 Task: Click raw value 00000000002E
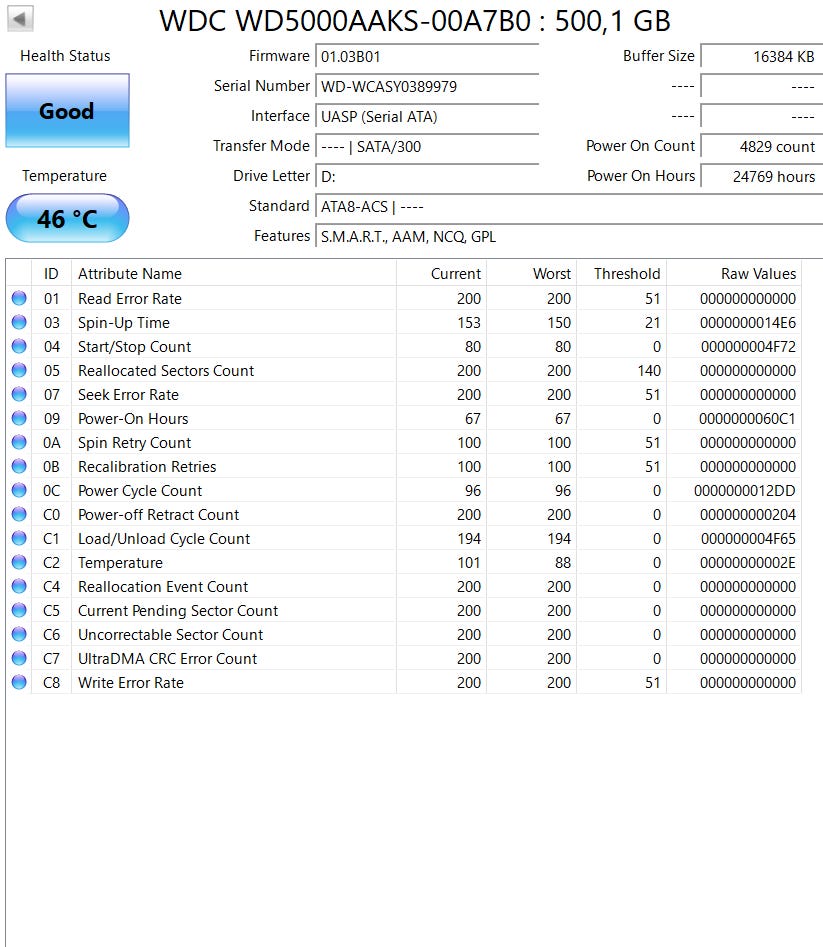[x=748, y=562]
